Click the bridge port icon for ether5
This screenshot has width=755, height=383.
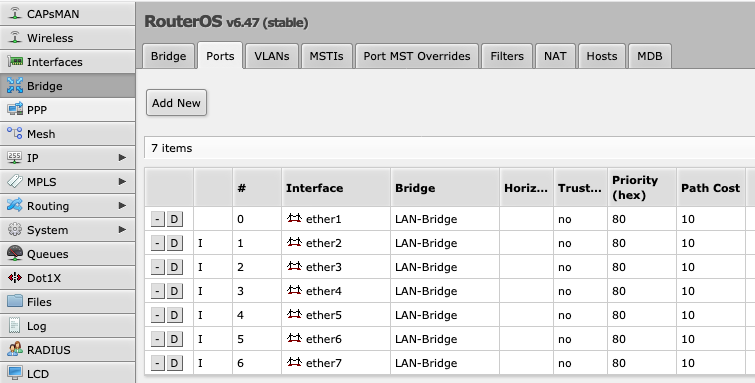(294, 315)
